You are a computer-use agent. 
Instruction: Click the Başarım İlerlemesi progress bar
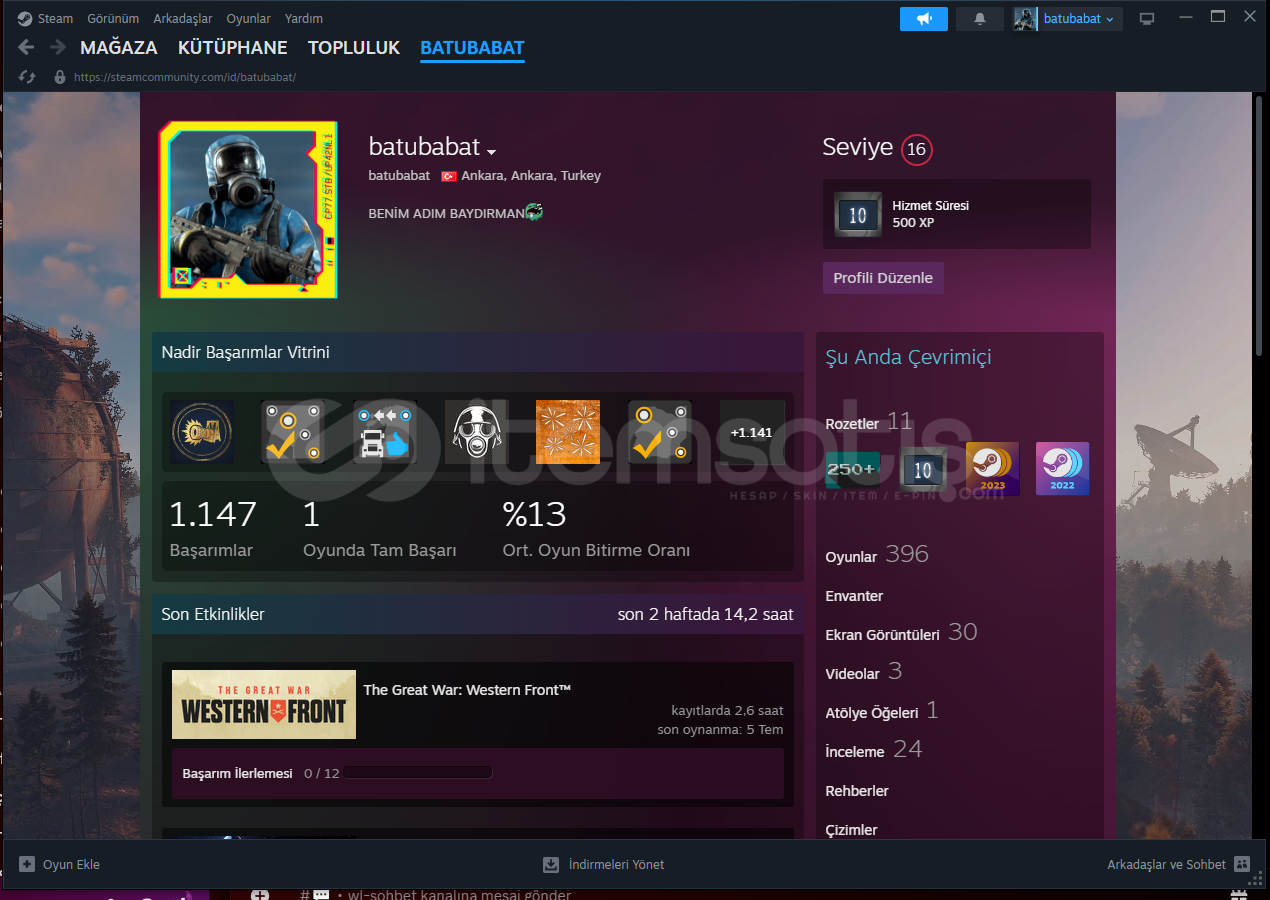pos(418,773)
